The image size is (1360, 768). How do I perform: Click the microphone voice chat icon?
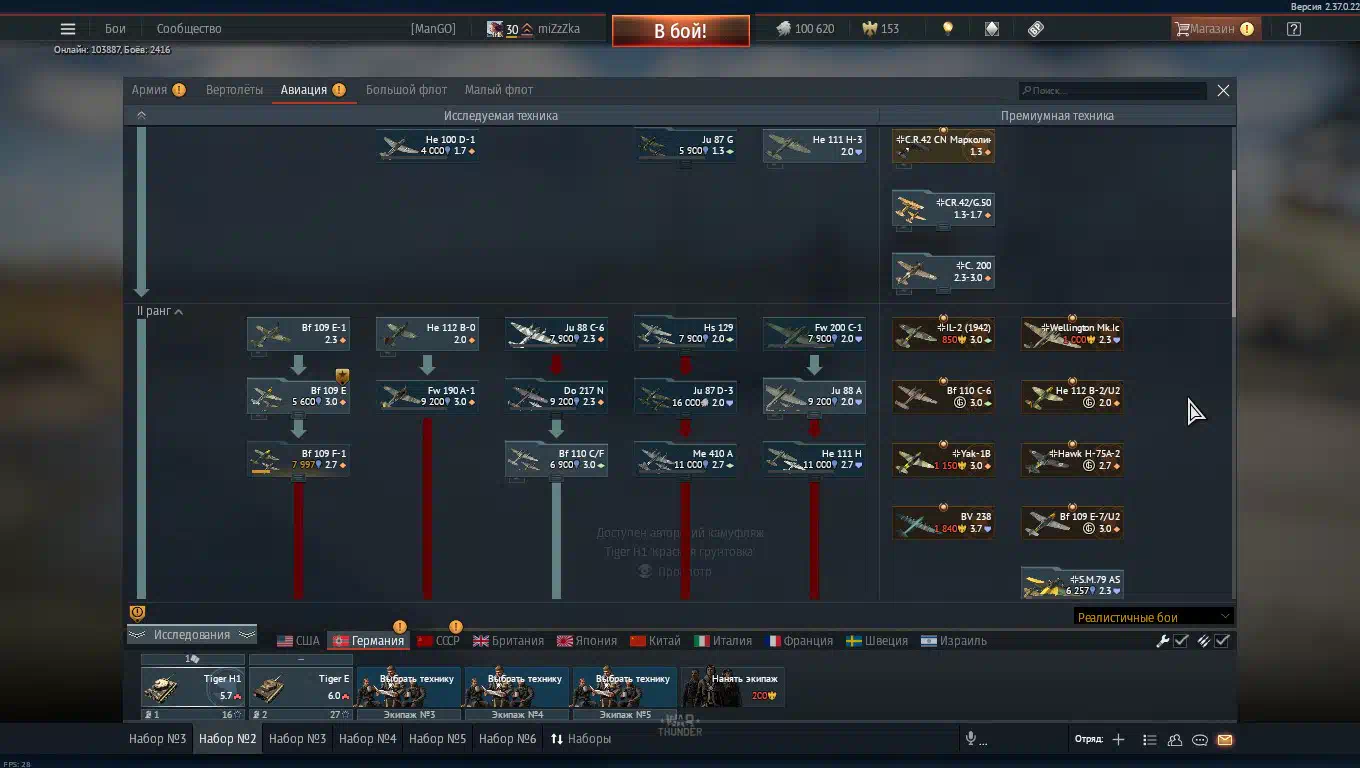[x=970, y=739]
